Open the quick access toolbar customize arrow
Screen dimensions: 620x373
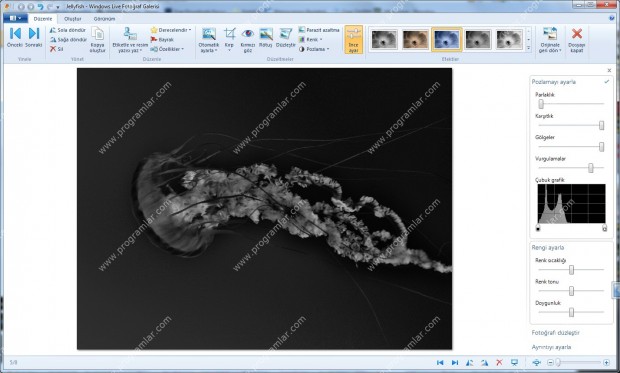pos(58,7)
